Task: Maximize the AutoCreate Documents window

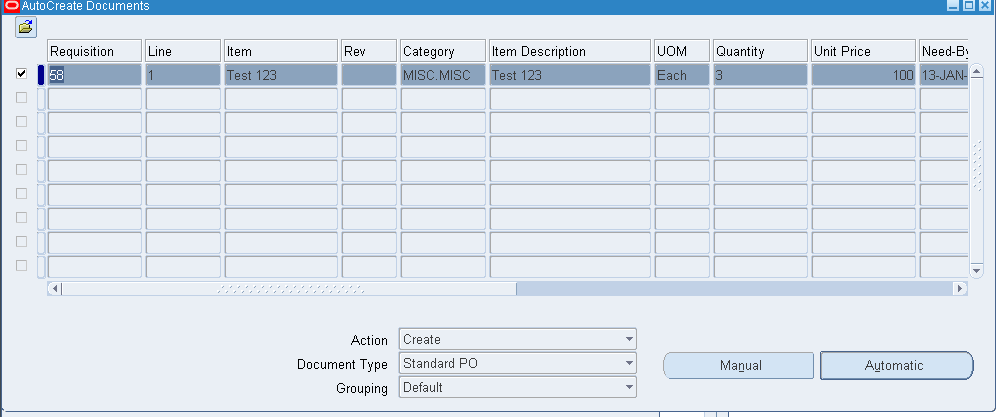Action: [x=969, y=6]
